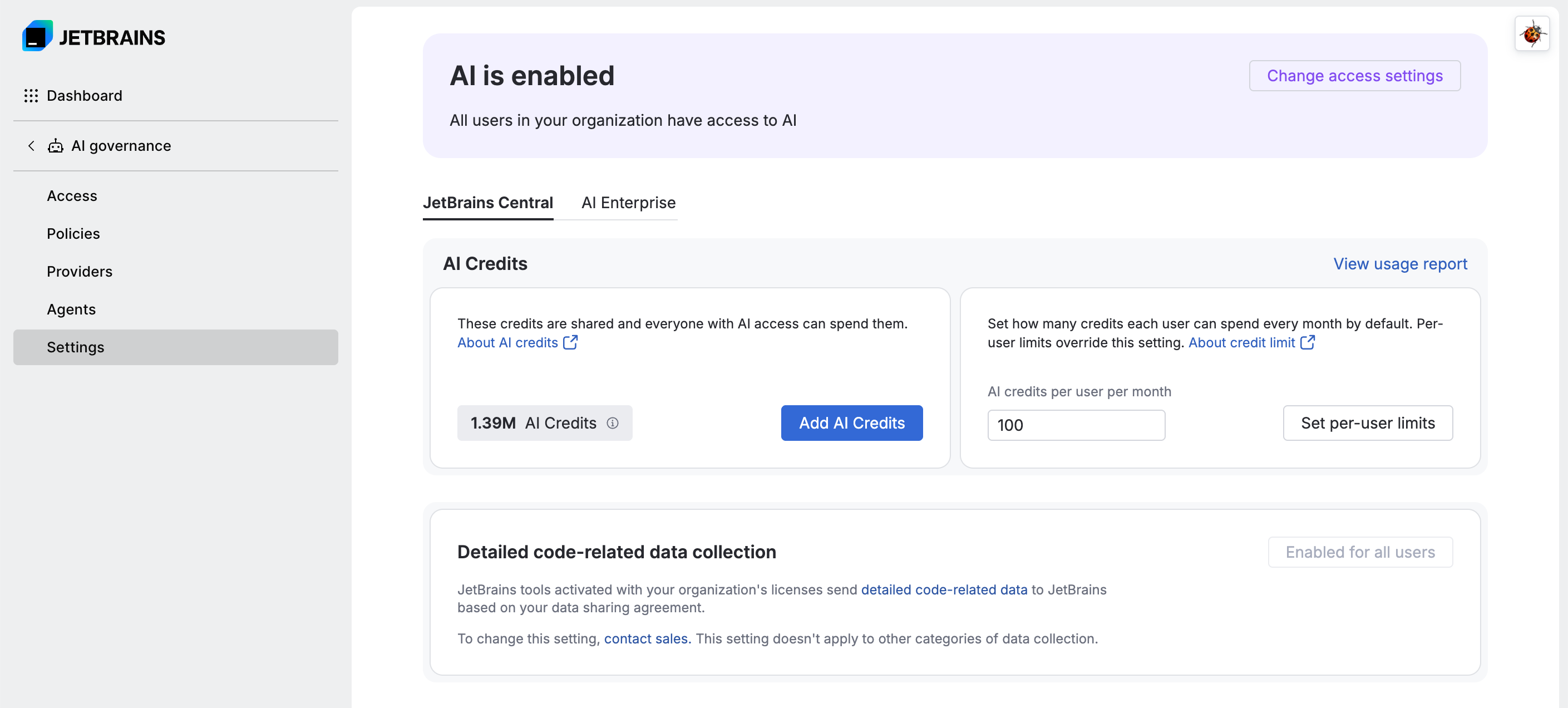Viewport: 1568px width, 708px height.
Task: Click Enabled for all users button
Action: 1360,552
